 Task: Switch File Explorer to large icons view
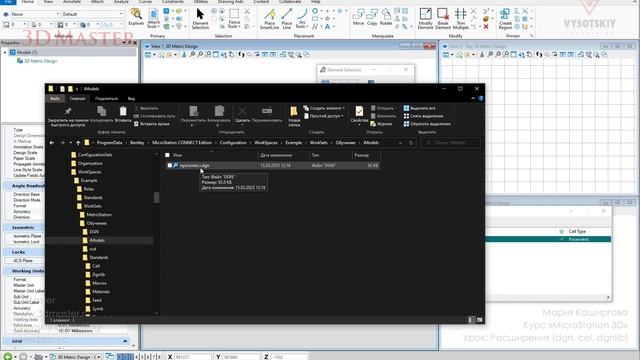click(480, 320)
